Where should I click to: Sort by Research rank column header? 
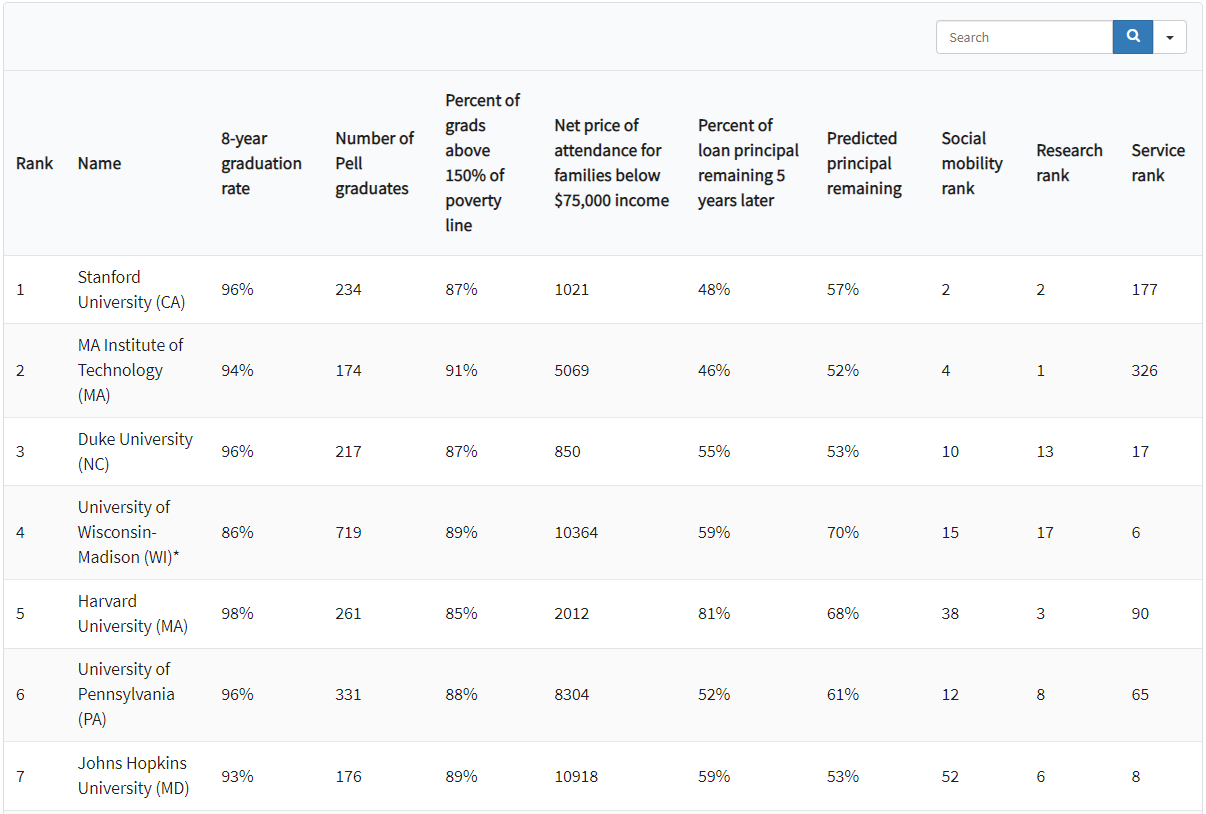(1069, 163)
